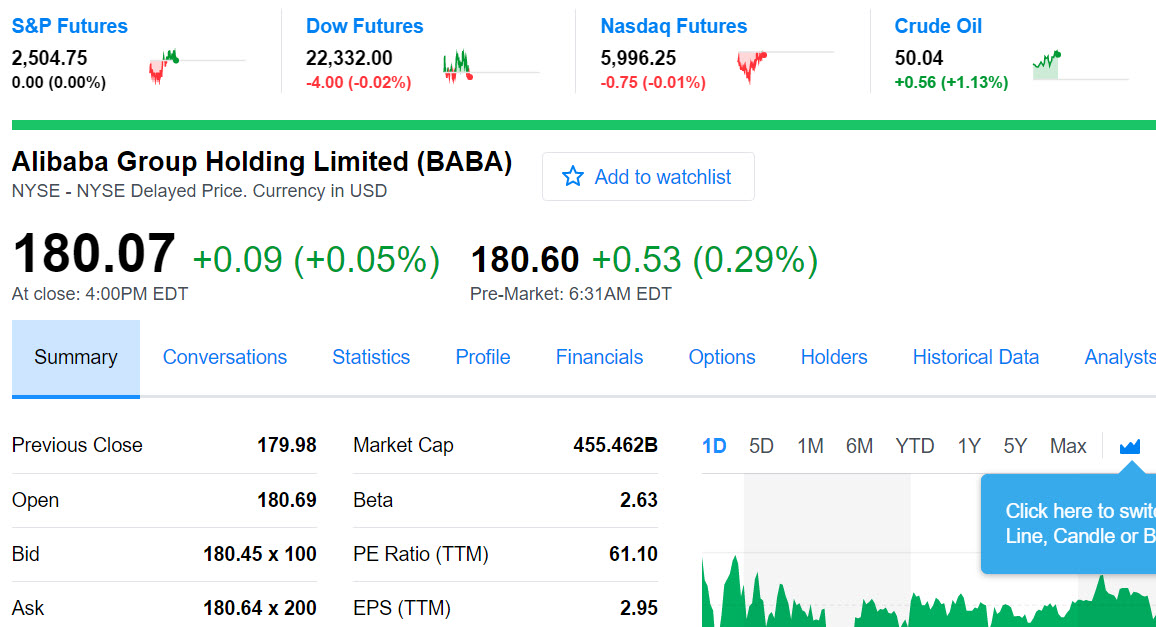Open the Dow Futures quote link
This screenshot has height=627, width=1156.
pos(364,26)
